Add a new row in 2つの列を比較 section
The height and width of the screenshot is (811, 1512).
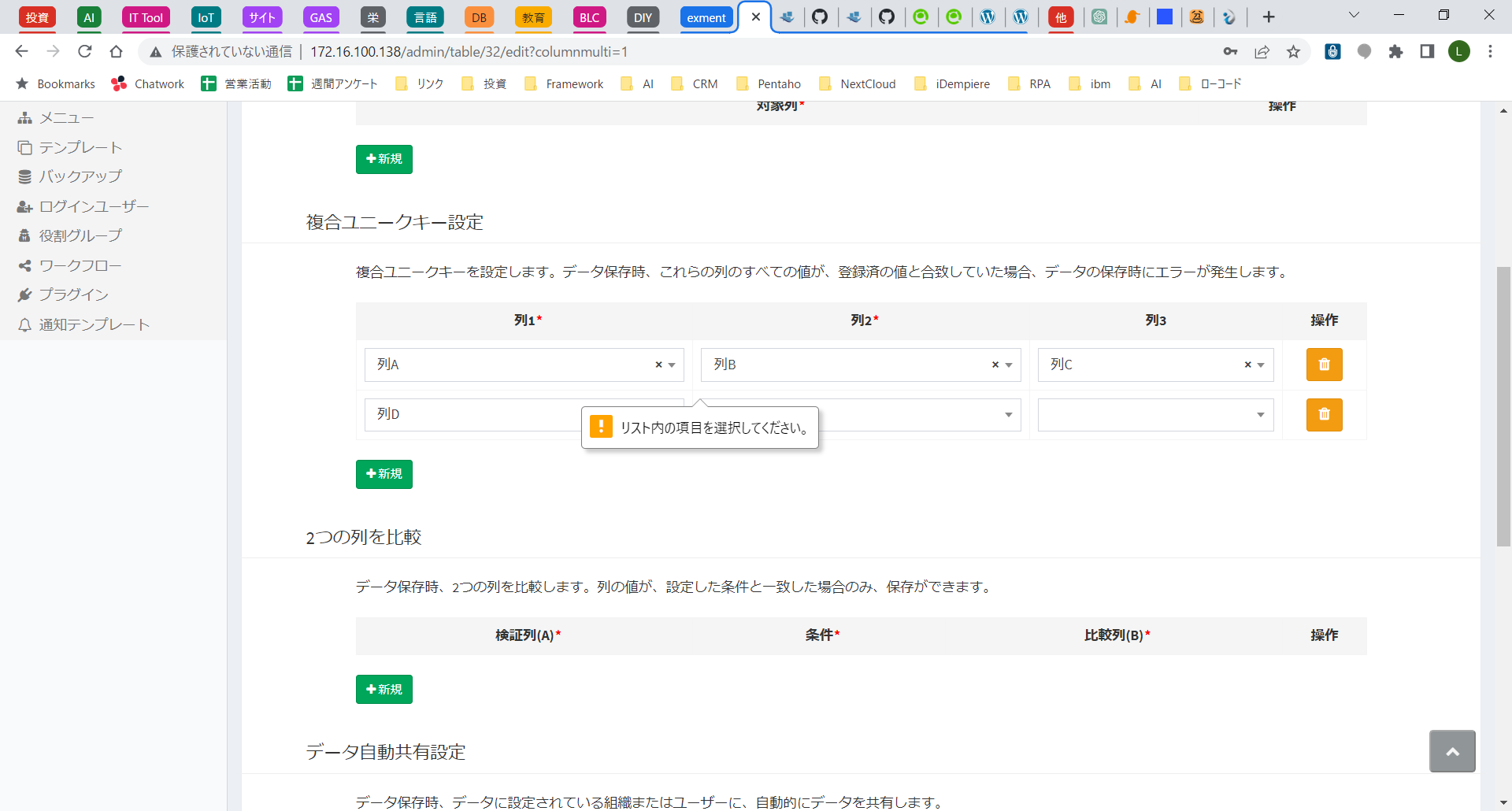[x=384, y=689]
